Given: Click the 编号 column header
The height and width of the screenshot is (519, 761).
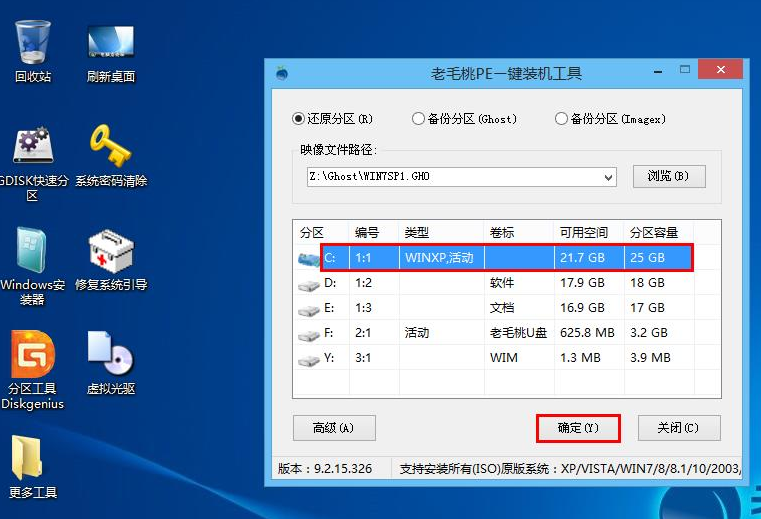Looking at the screenshot, I should click(x=374, y=232).
